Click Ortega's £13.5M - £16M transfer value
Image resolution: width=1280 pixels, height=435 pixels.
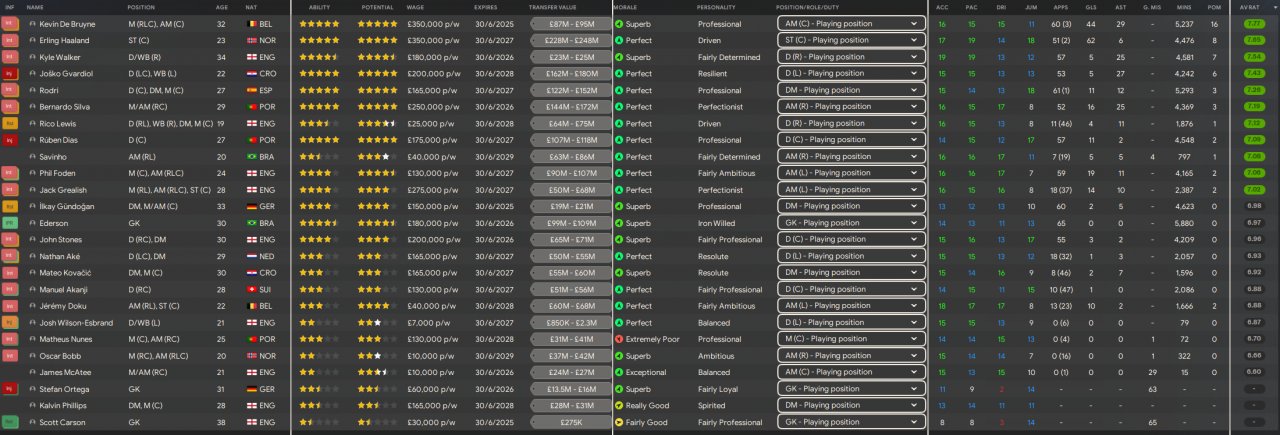pos(573,389)
